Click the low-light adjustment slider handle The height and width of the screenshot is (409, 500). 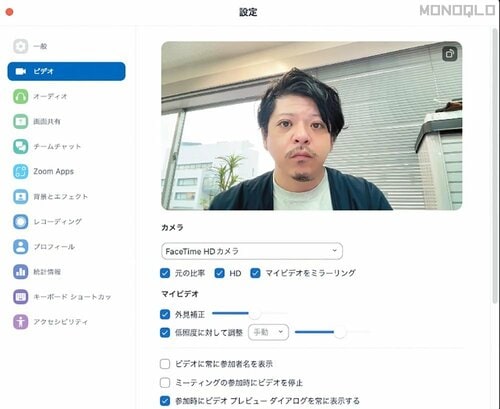340,332
